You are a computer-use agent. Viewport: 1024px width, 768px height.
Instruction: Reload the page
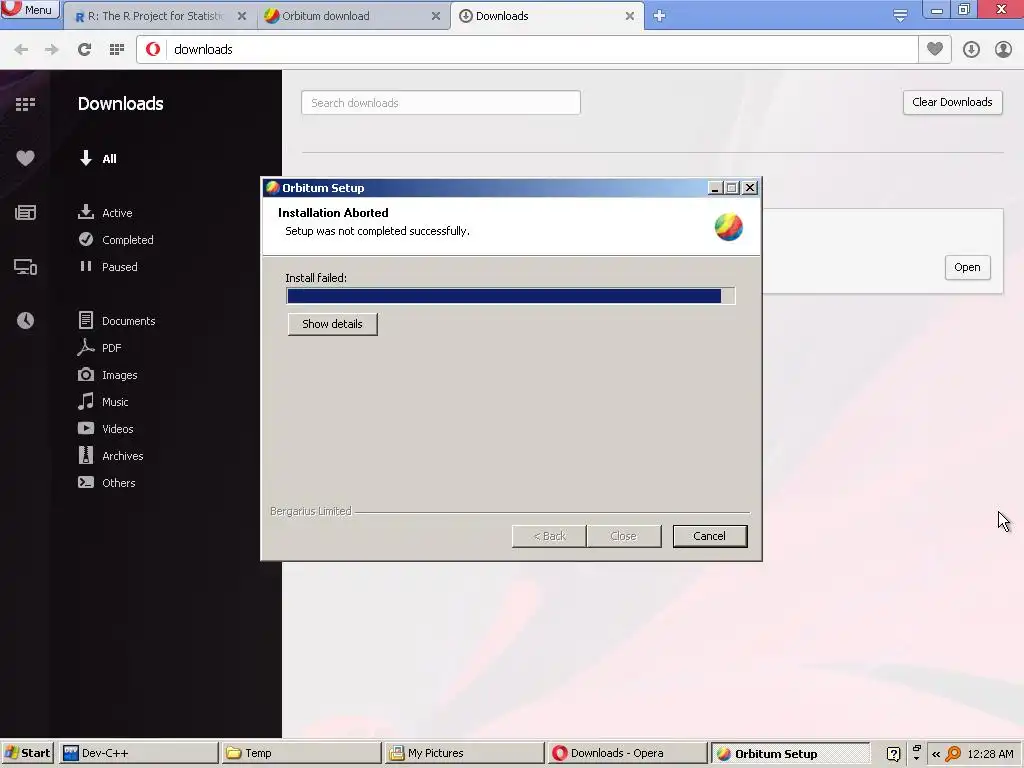[x=84, y=50]
